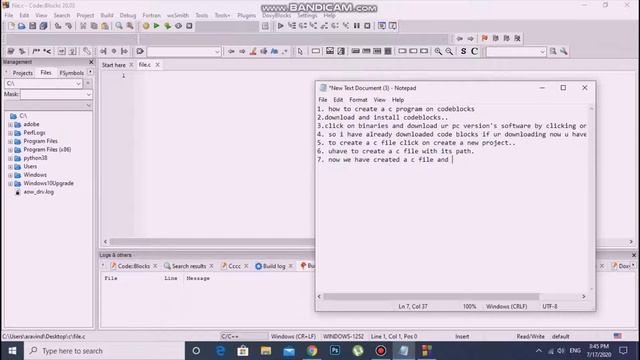Viewport: 640px width, 360px height.
Task: Toggle bookmark with red flag icon
Action: 484,38
